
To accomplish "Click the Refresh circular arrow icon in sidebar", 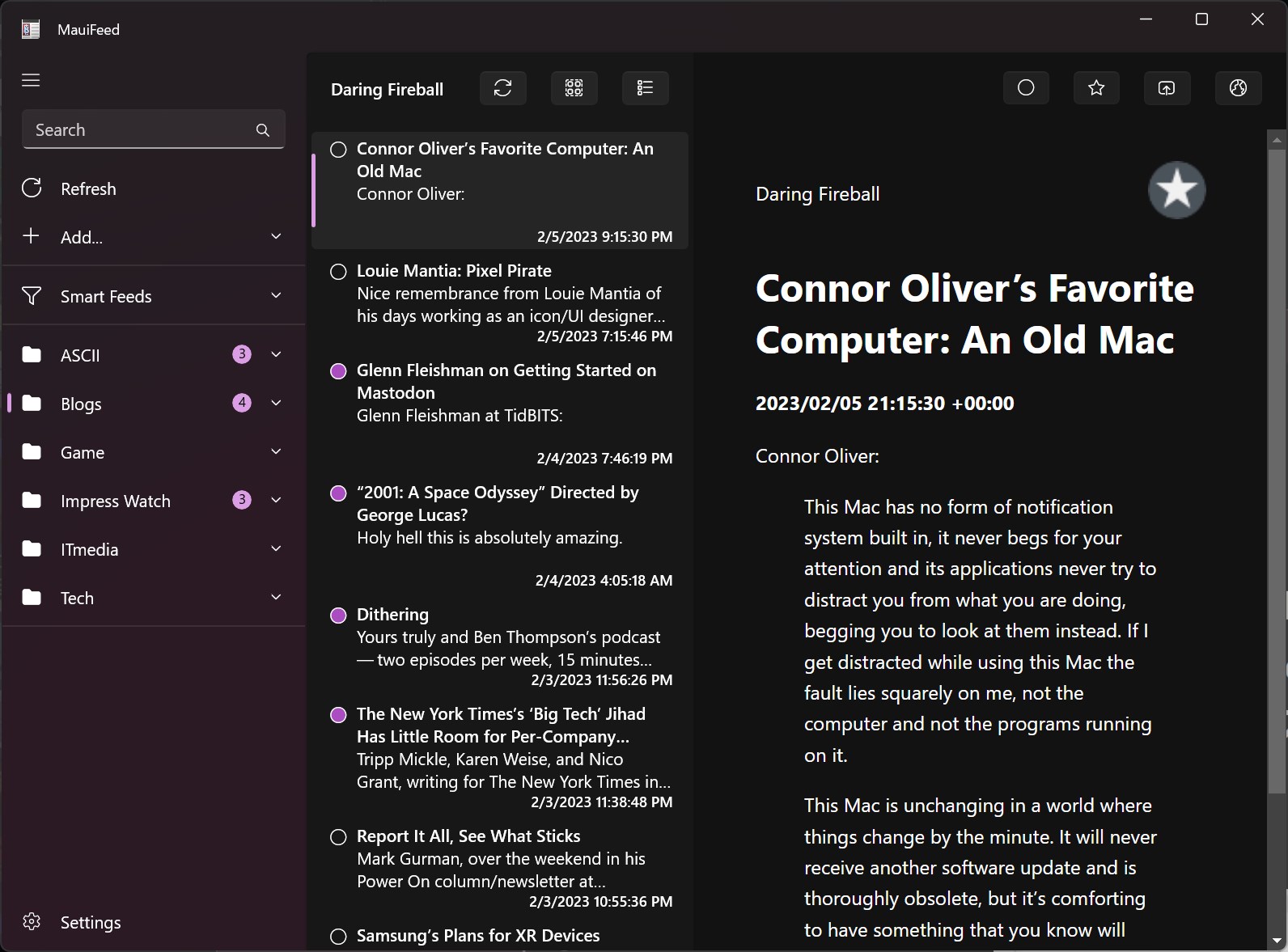I will click(x=32, y=188).
